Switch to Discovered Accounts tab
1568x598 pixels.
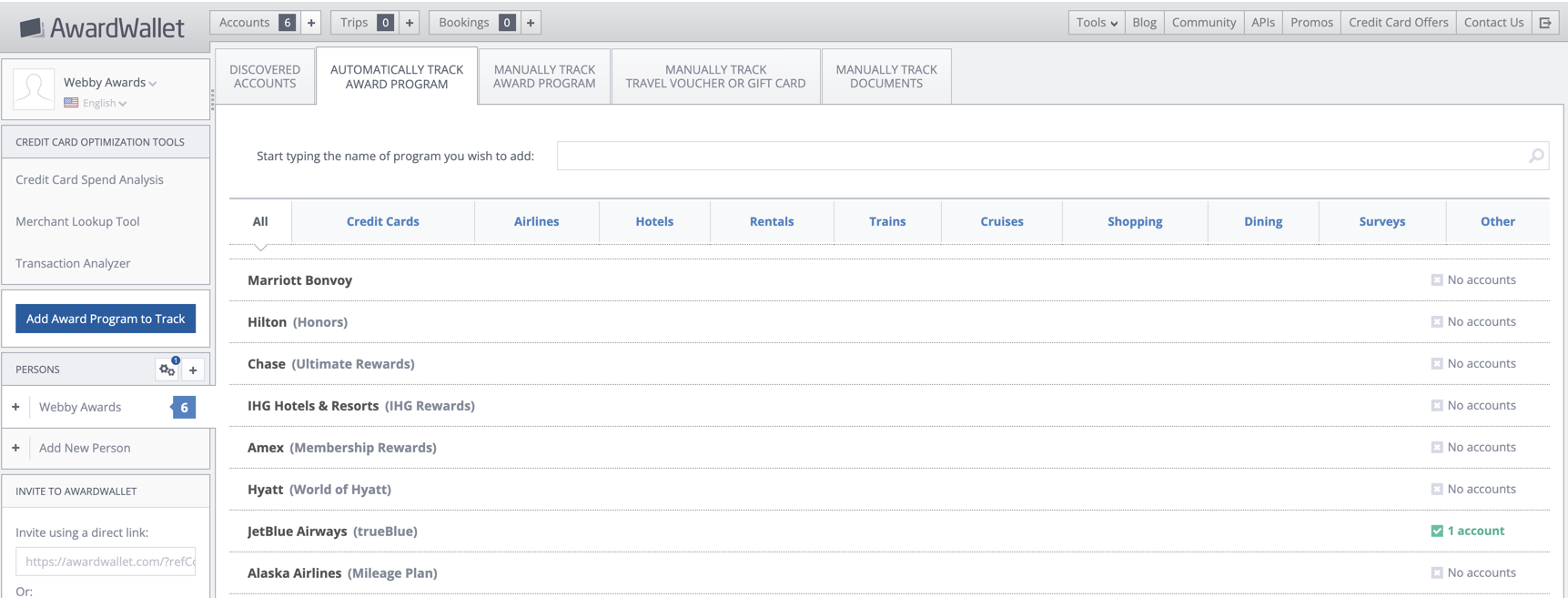(265, 76)
